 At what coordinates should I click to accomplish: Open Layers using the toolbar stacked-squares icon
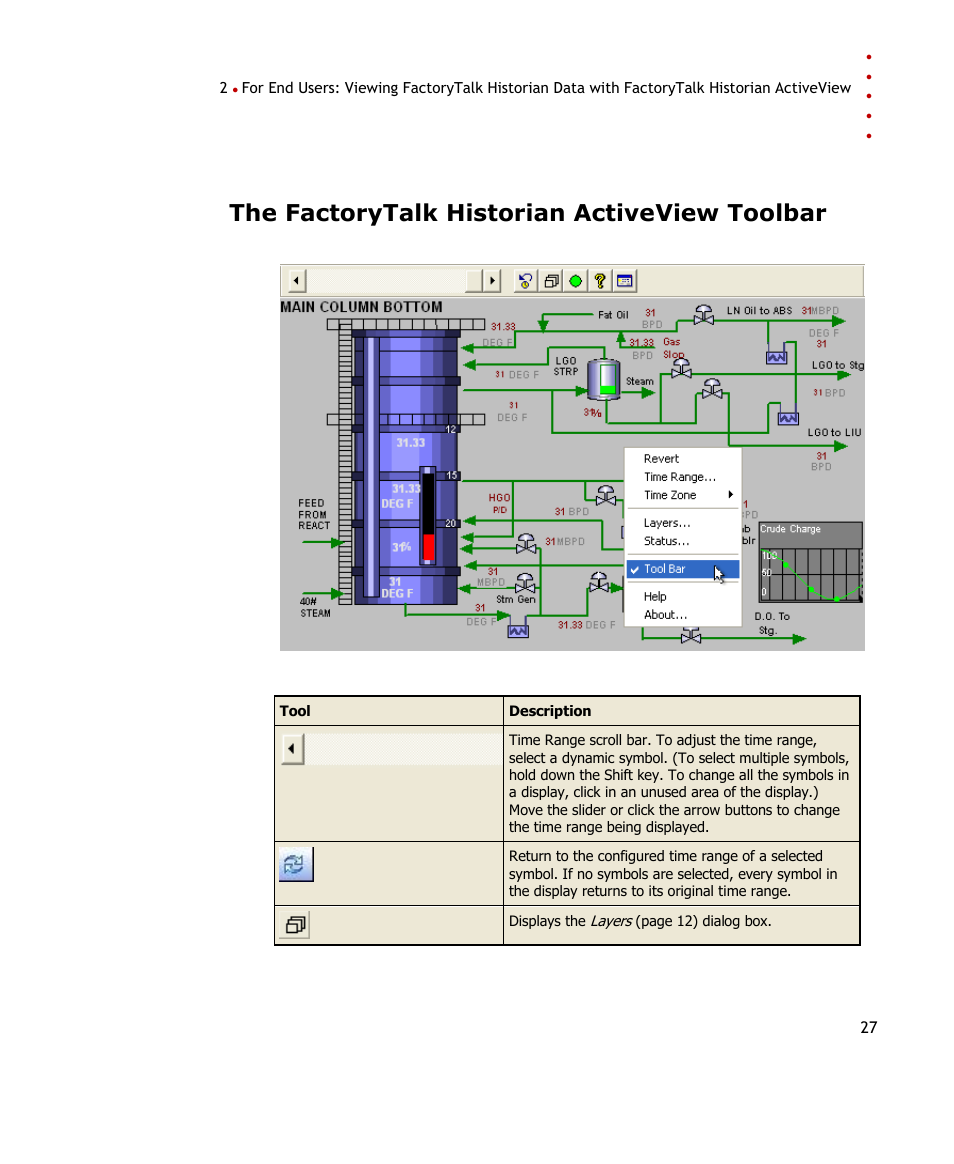[x=551, y=281]
